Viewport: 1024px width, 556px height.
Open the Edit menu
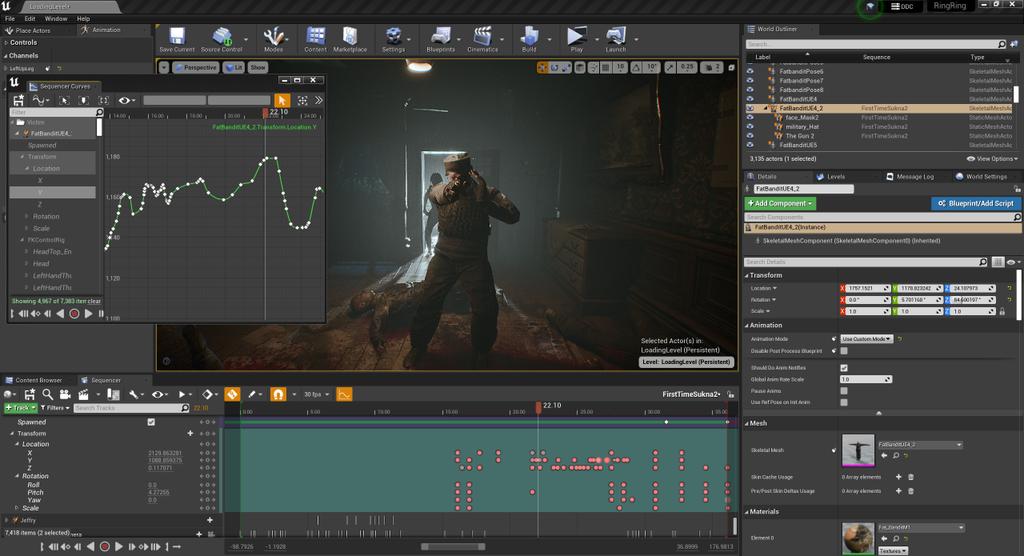click(30, 18)
